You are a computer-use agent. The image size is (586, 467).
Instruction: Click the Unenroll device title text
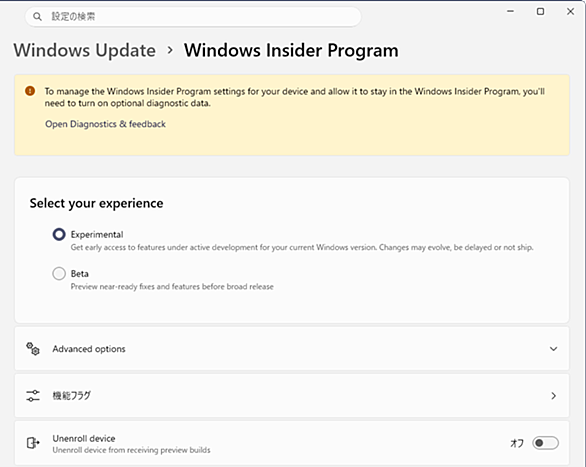coord(84,439)
